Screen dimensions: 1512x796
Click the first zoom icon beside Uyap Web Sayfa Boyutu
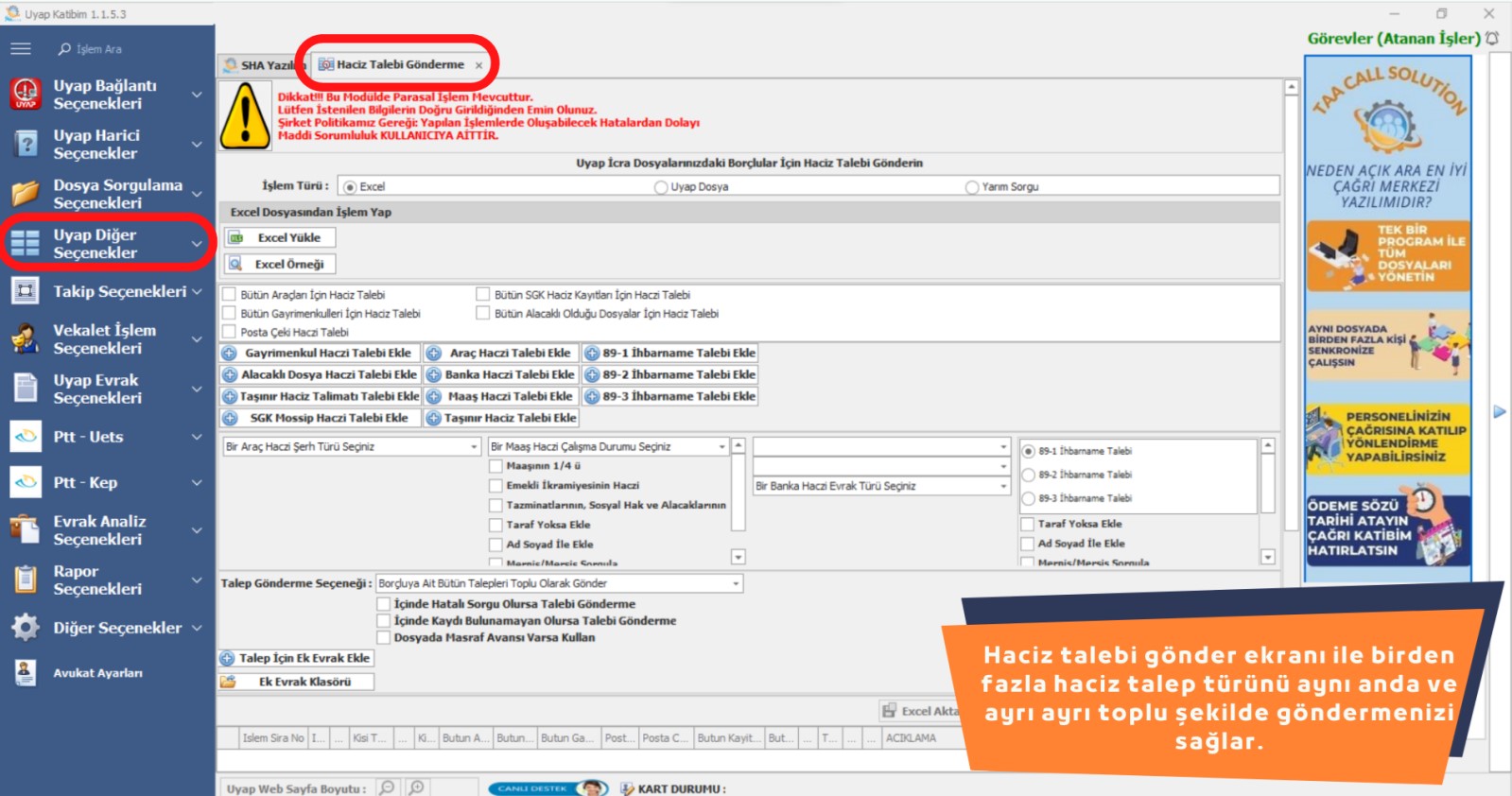[x=387, y=787]
